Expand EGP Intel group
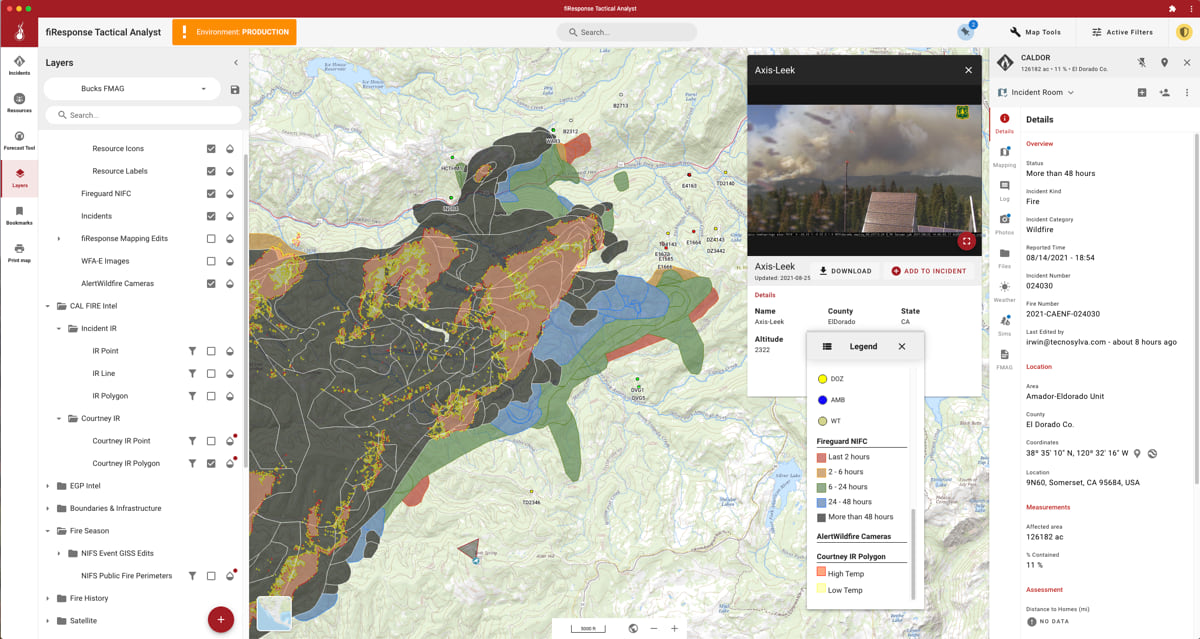The width and height of the screenshot is (1200, 639). pyautogui.click(x=48, y=486)
